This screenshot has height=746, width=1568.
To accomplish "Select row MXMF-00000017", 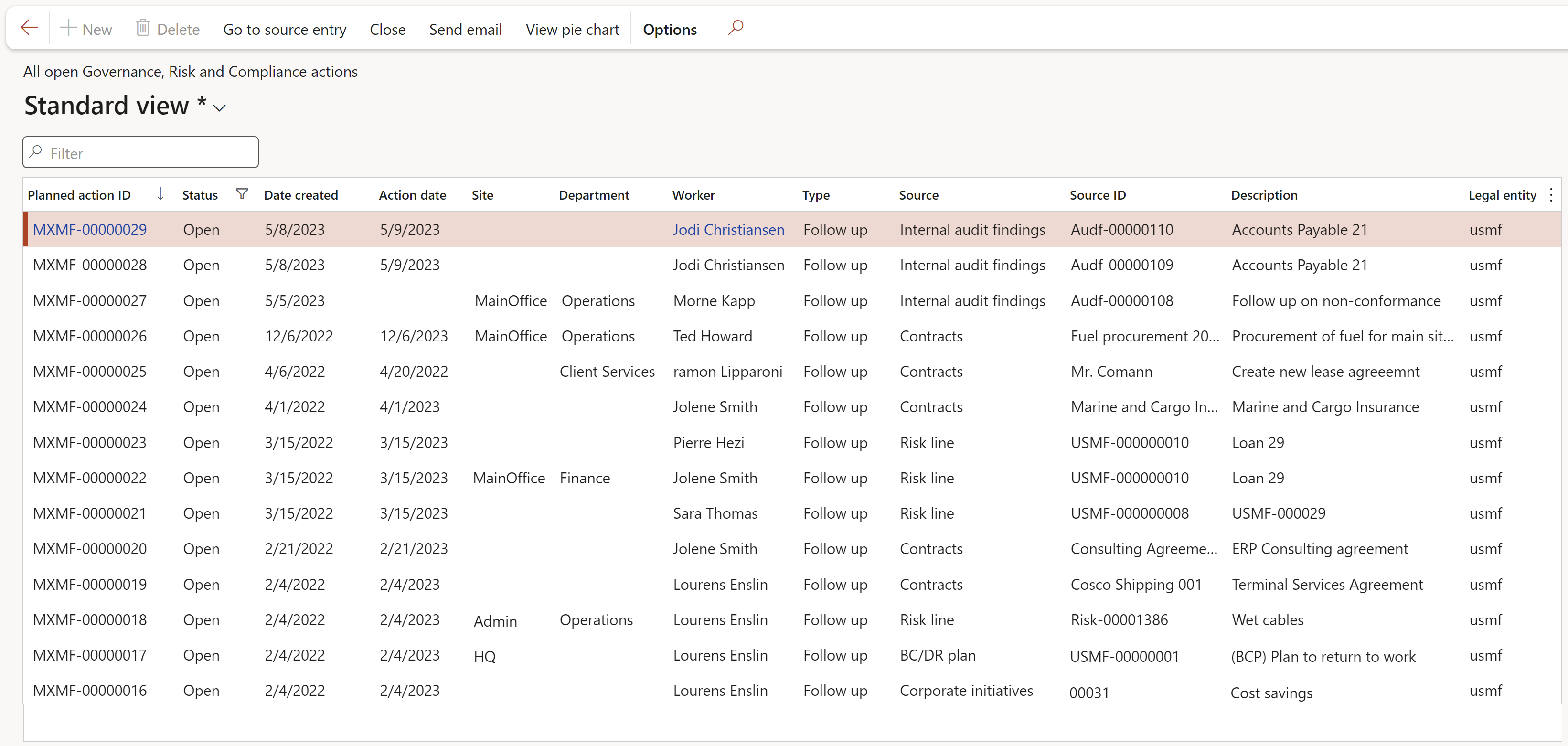I will [792, 655].
